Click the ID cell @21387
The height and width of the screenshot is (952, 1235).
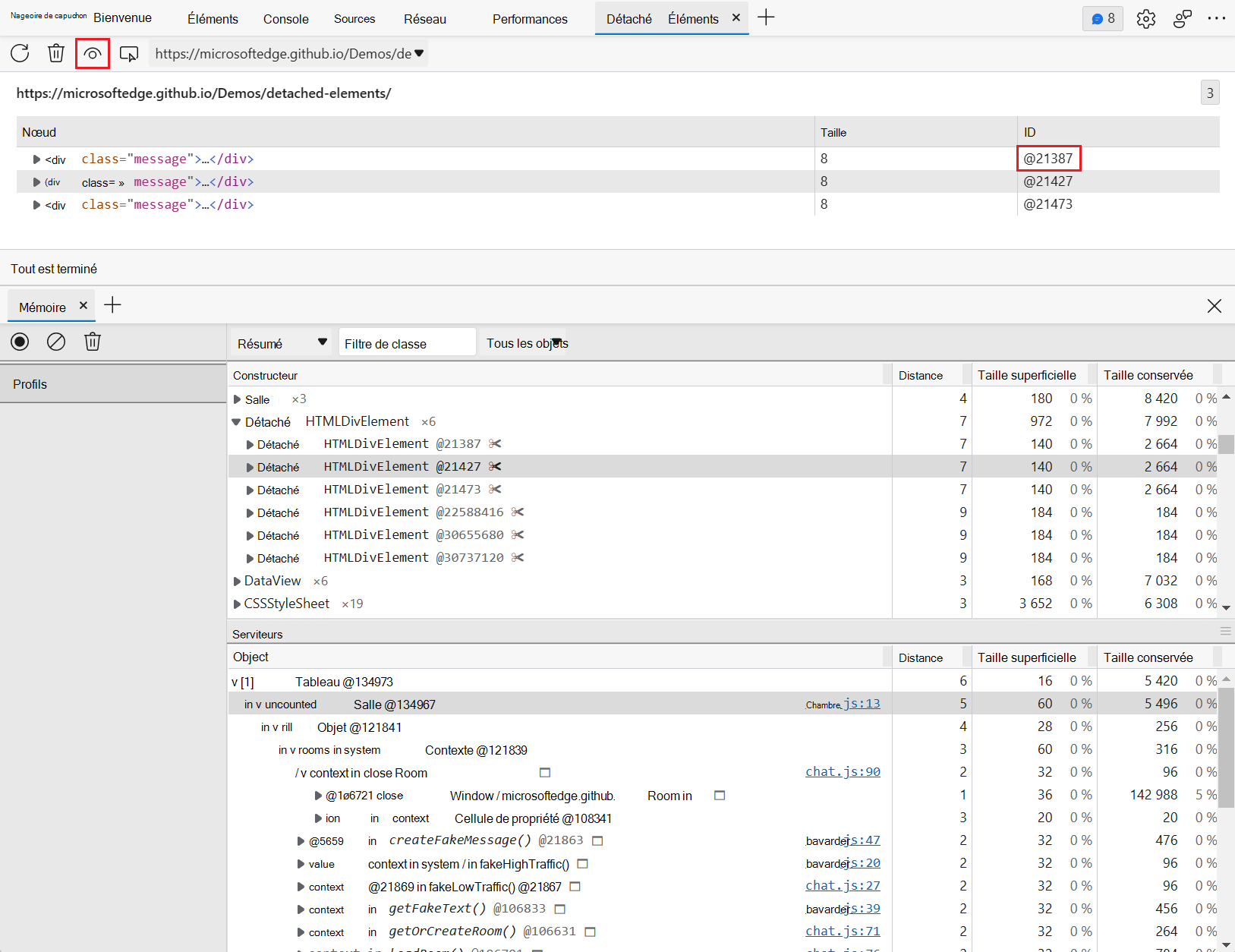pos(1048,158)
